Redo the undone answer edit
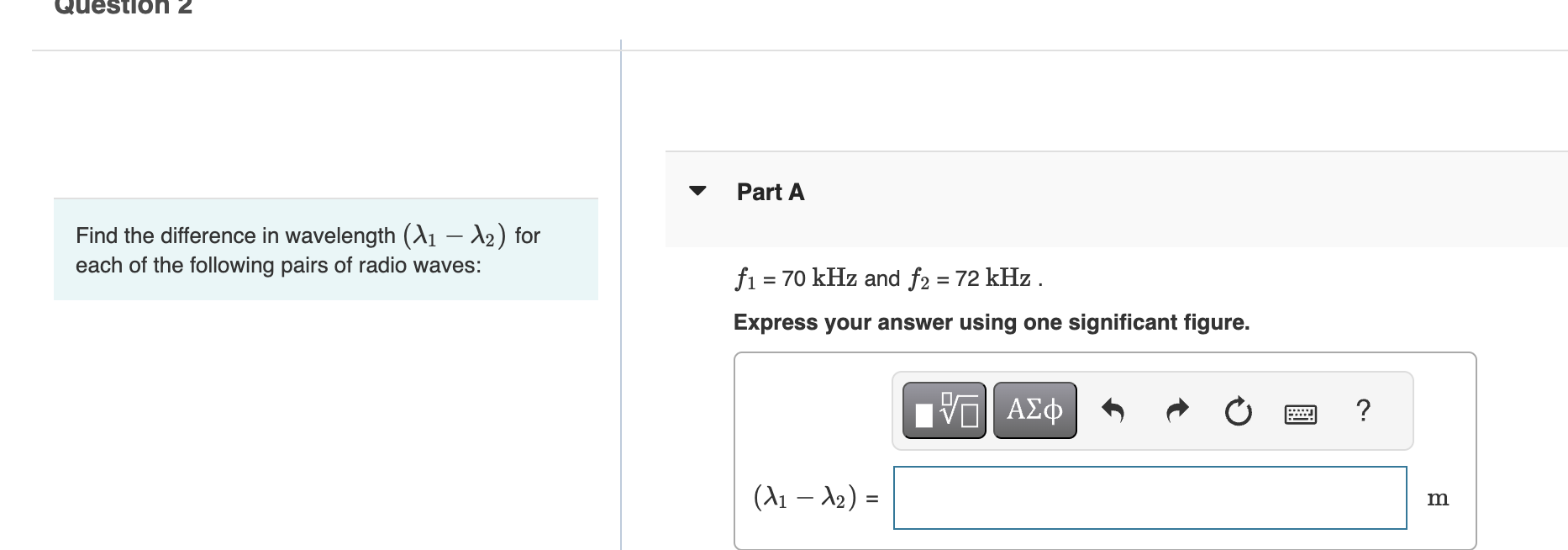1568x550 pixels. coord(1176,410)
